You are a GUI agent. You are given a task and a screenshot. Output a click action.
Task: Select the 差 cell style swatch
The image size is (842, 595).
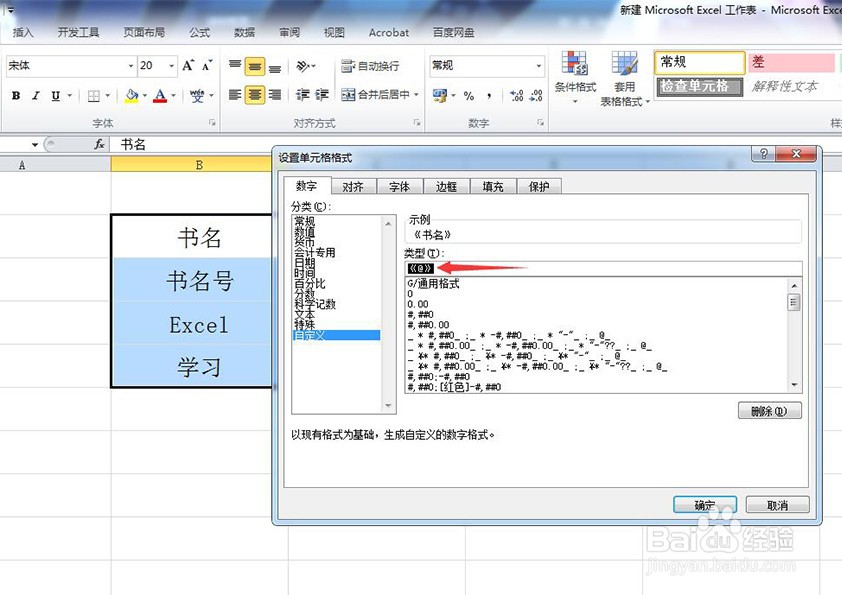(x=792, y=62)
